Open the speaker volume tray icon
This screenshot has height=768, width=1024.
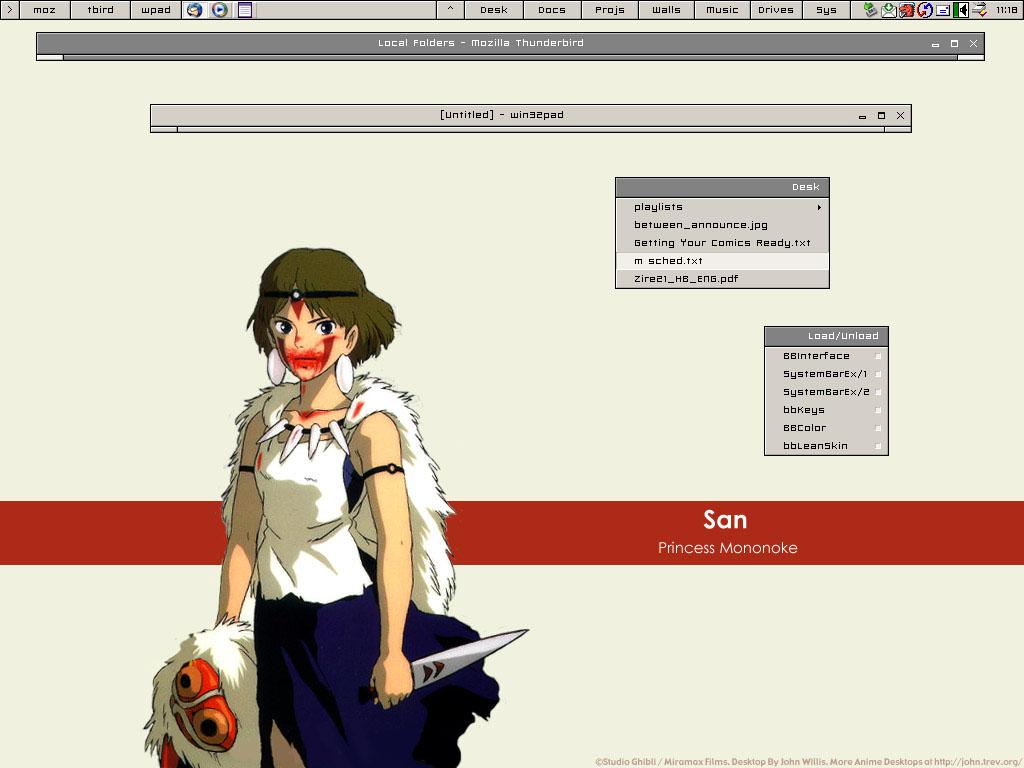point(961,10)
